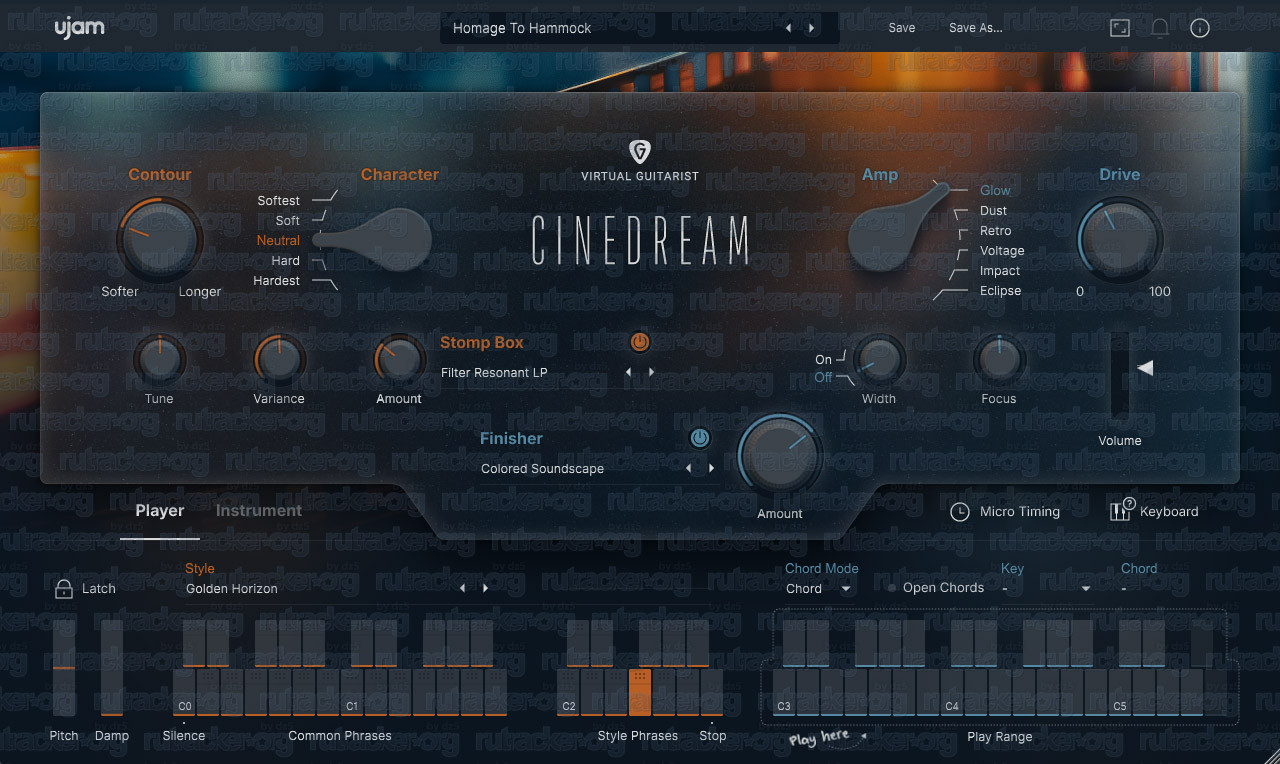The image size is (1280, 764).
Task: Click the Contour knob
Action: [160, 240]
